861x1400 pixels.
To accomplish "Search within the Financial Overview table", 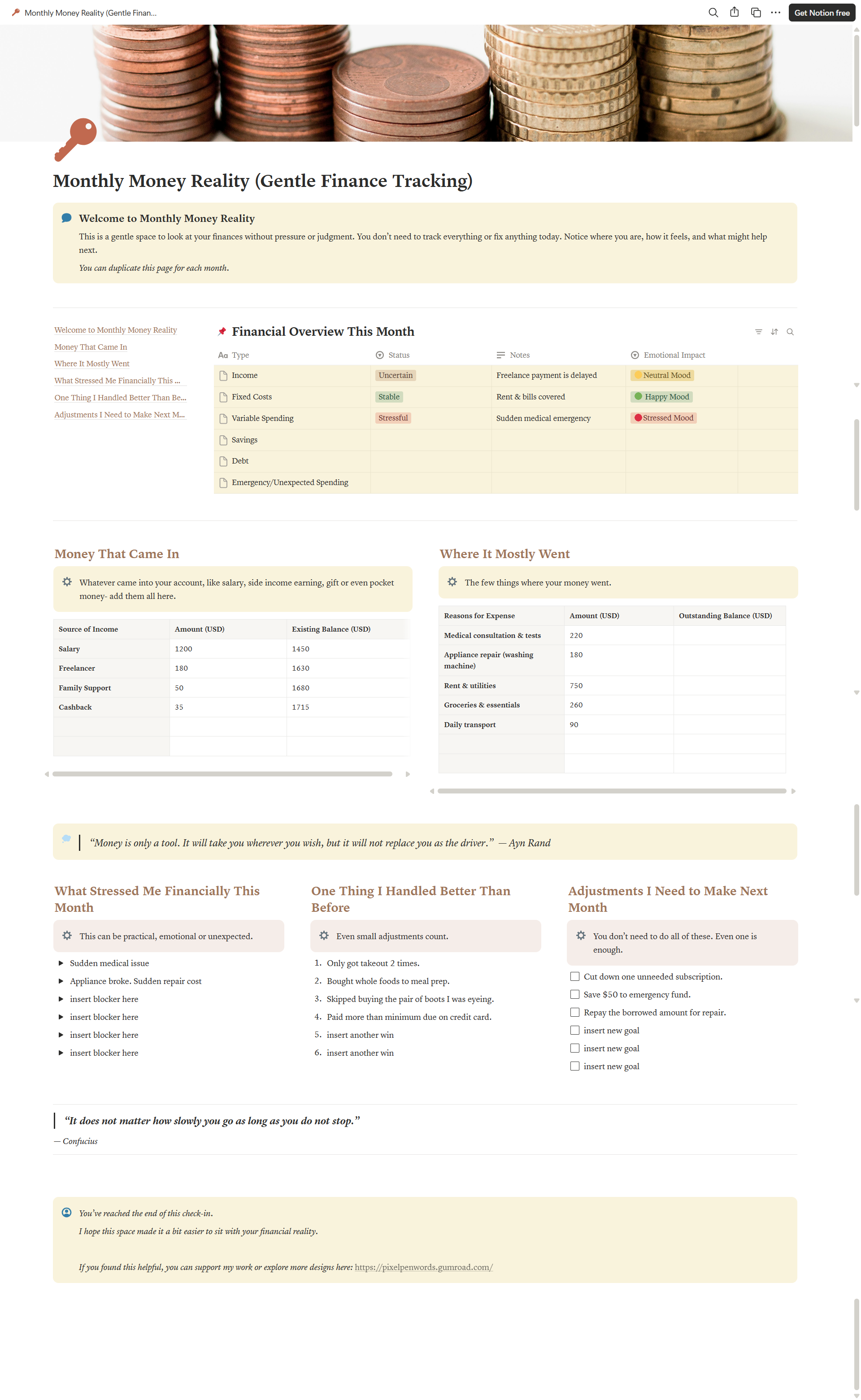I will [x=790, y=332].
